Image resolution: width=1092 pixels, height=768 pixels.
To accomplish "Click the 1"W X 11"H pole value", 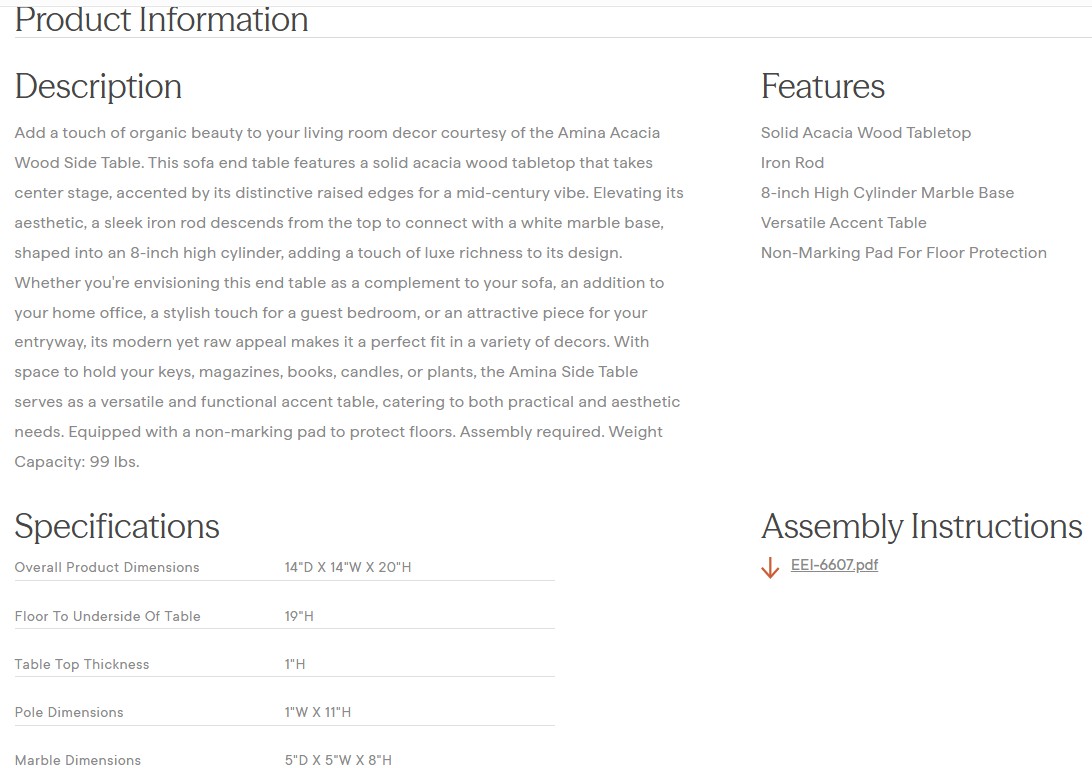I will [x=318, y=712].
